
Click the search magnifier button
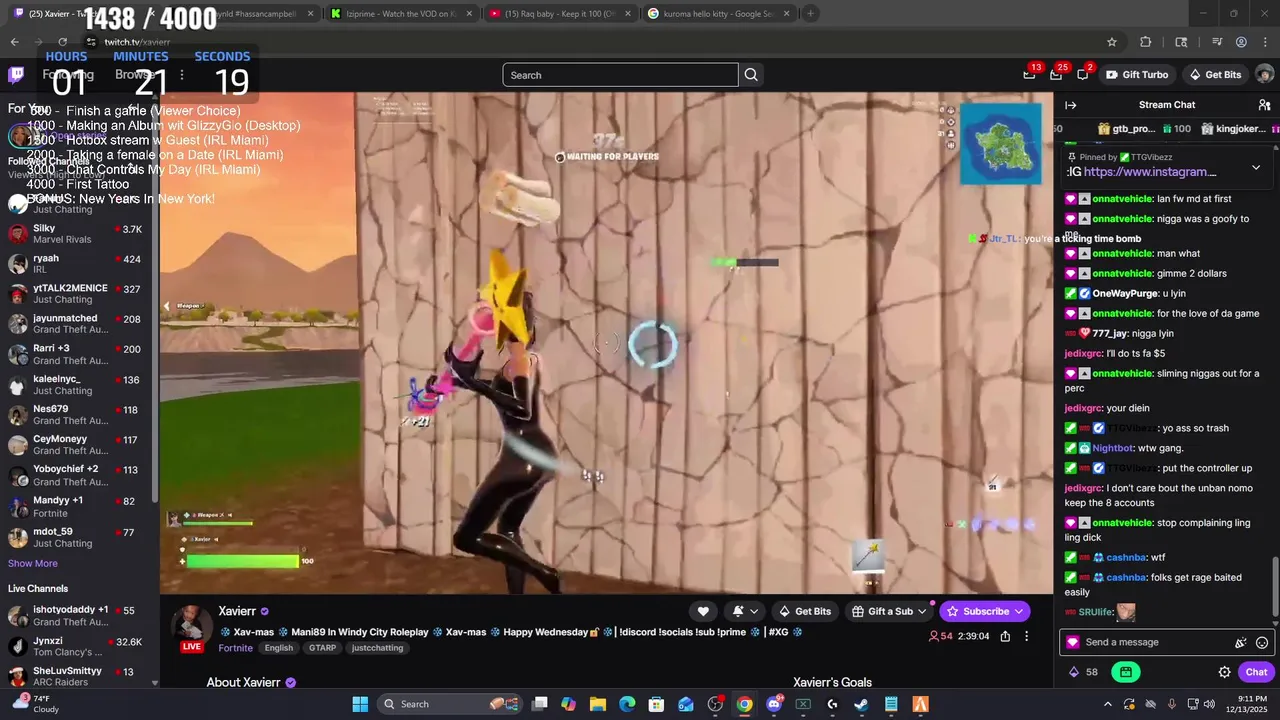tap(751, 75)
